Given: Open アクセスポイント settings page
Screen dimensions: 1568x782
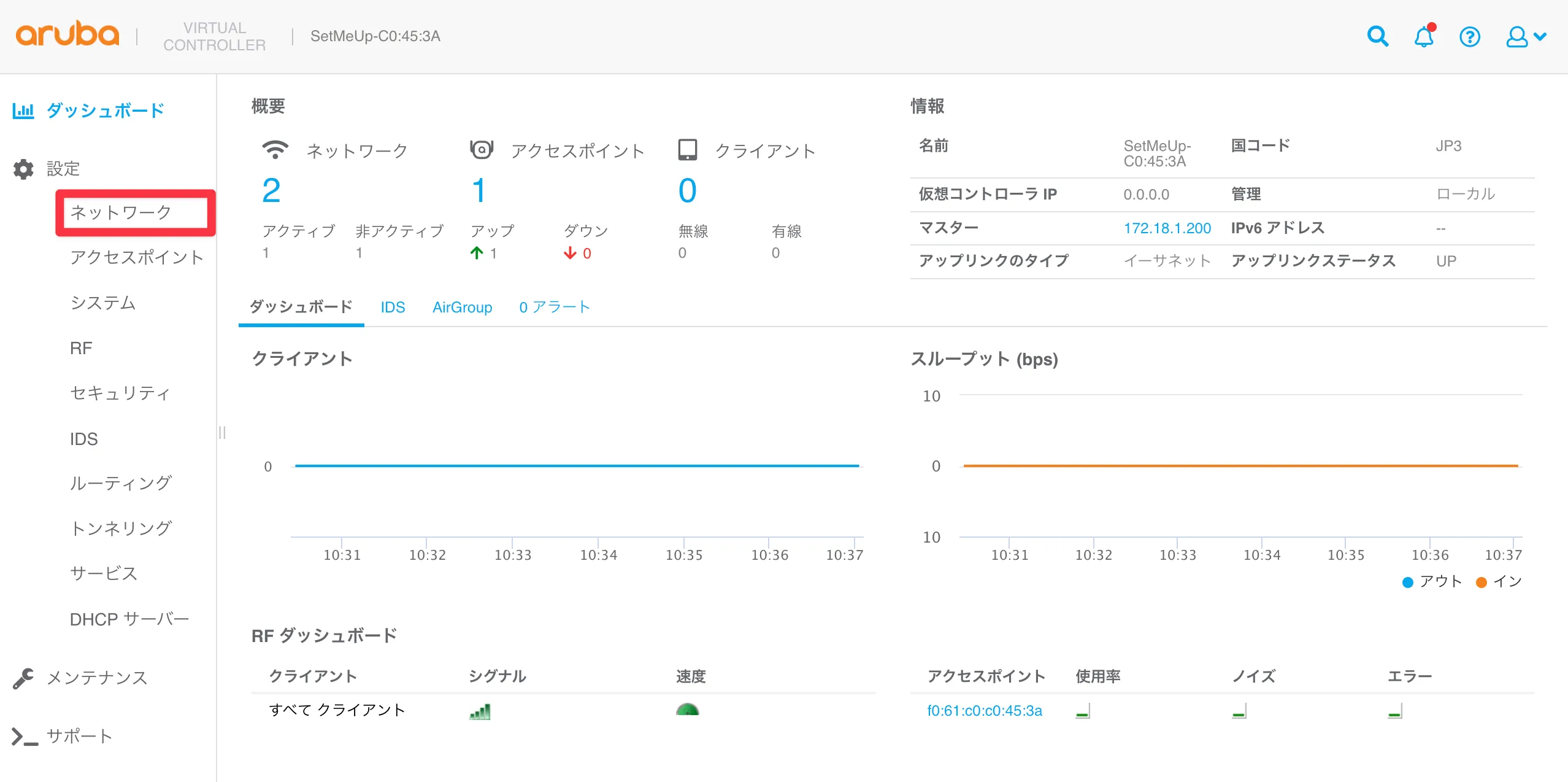Looking at the screenshot, I should click(x=136, y=257).
